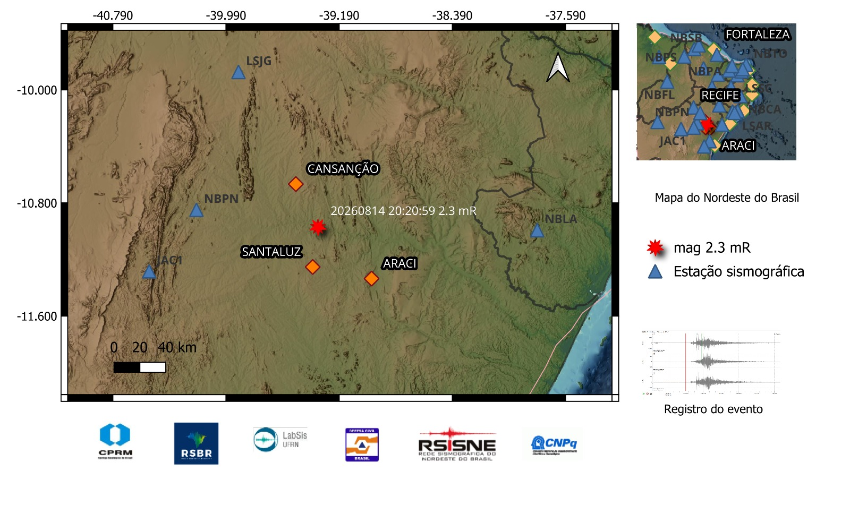Click the latitude label -11.600
This screenshot has height=505, width=850.
point(37,317)
